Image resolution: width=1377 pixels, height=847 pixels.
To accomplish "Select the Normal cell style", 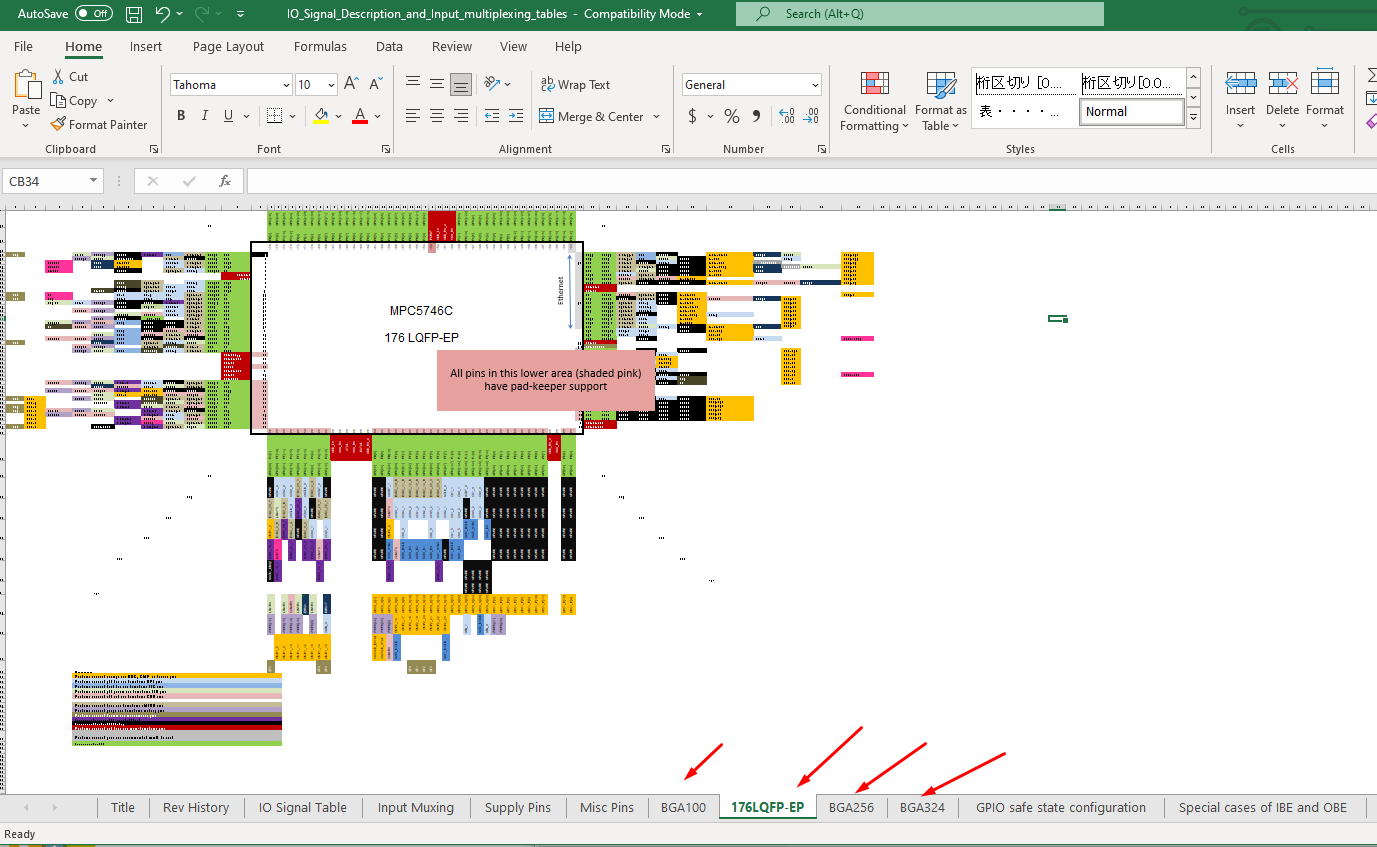I will 1131,111.
